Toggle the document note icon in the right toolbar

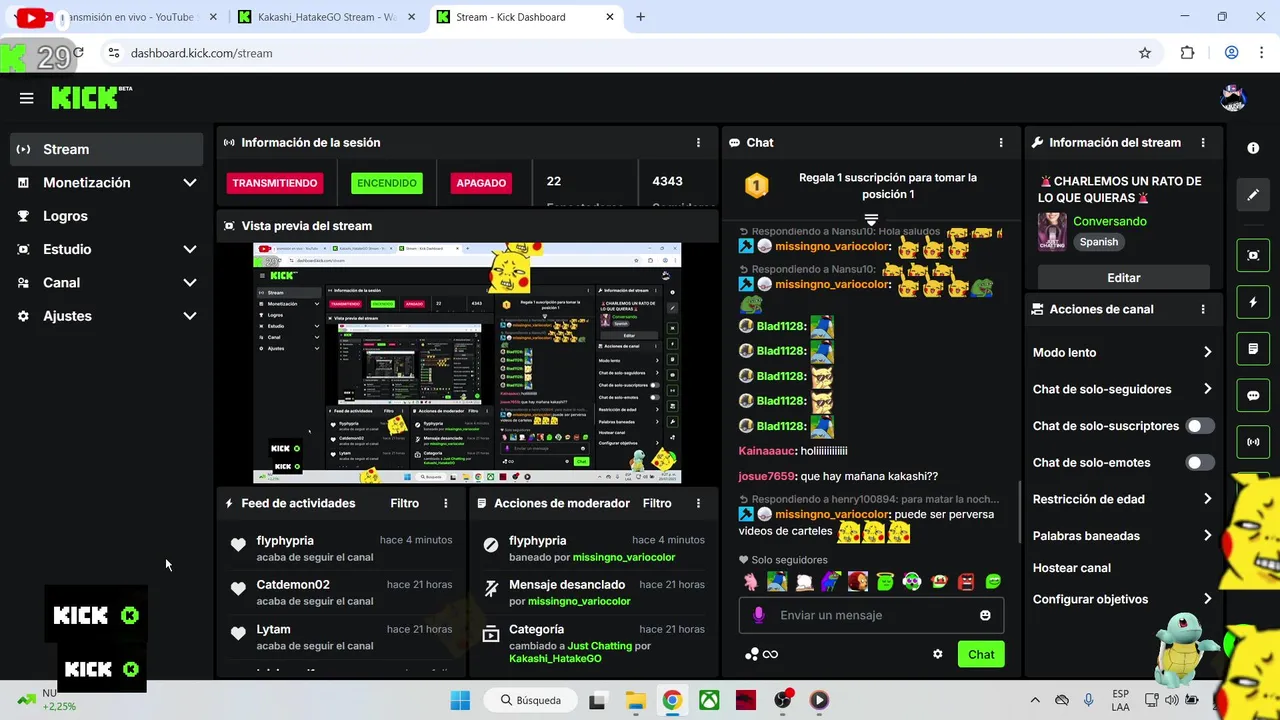click(1253, 349)
